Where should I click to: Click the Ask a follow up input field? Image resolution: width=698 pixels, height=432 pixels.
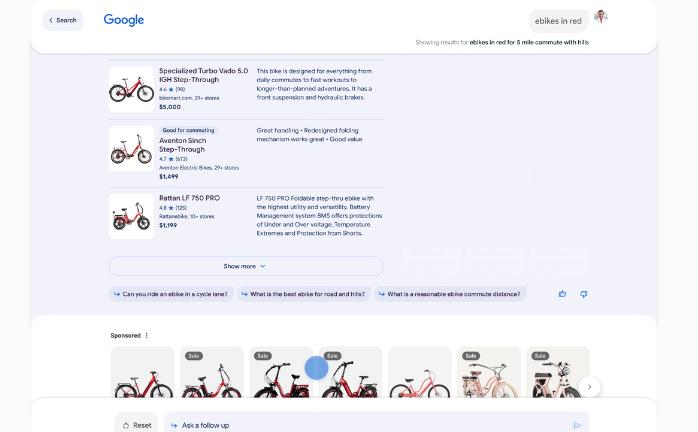(369, 425)
